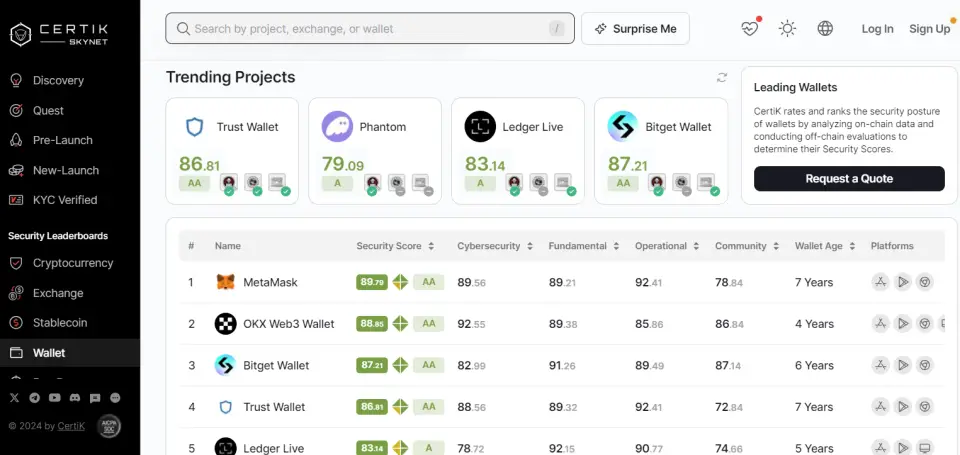
Task: Open the Telegram social icon
Action: (x=35, y=397)
